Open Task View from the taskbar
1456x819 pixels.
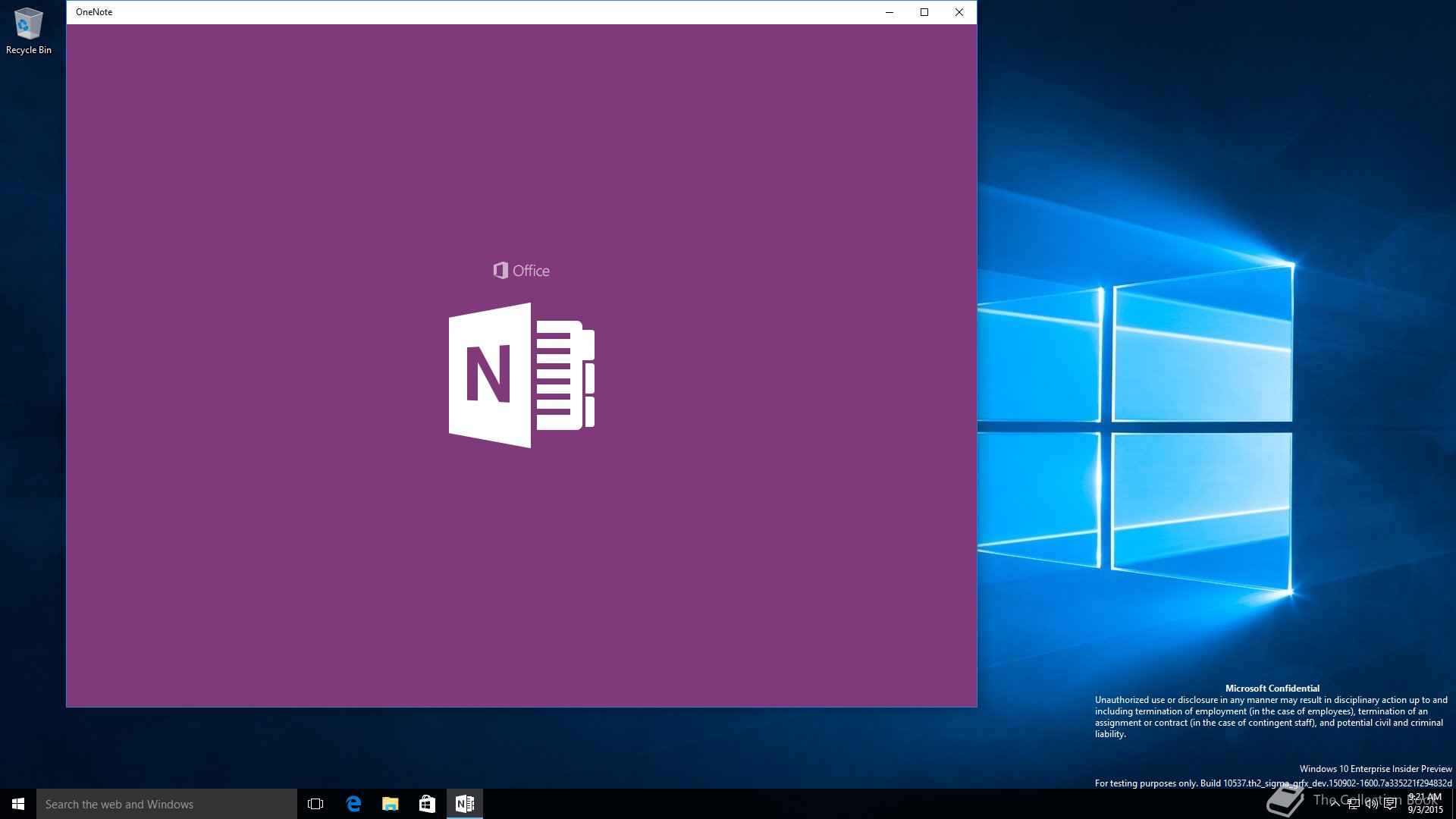(315, 804)
